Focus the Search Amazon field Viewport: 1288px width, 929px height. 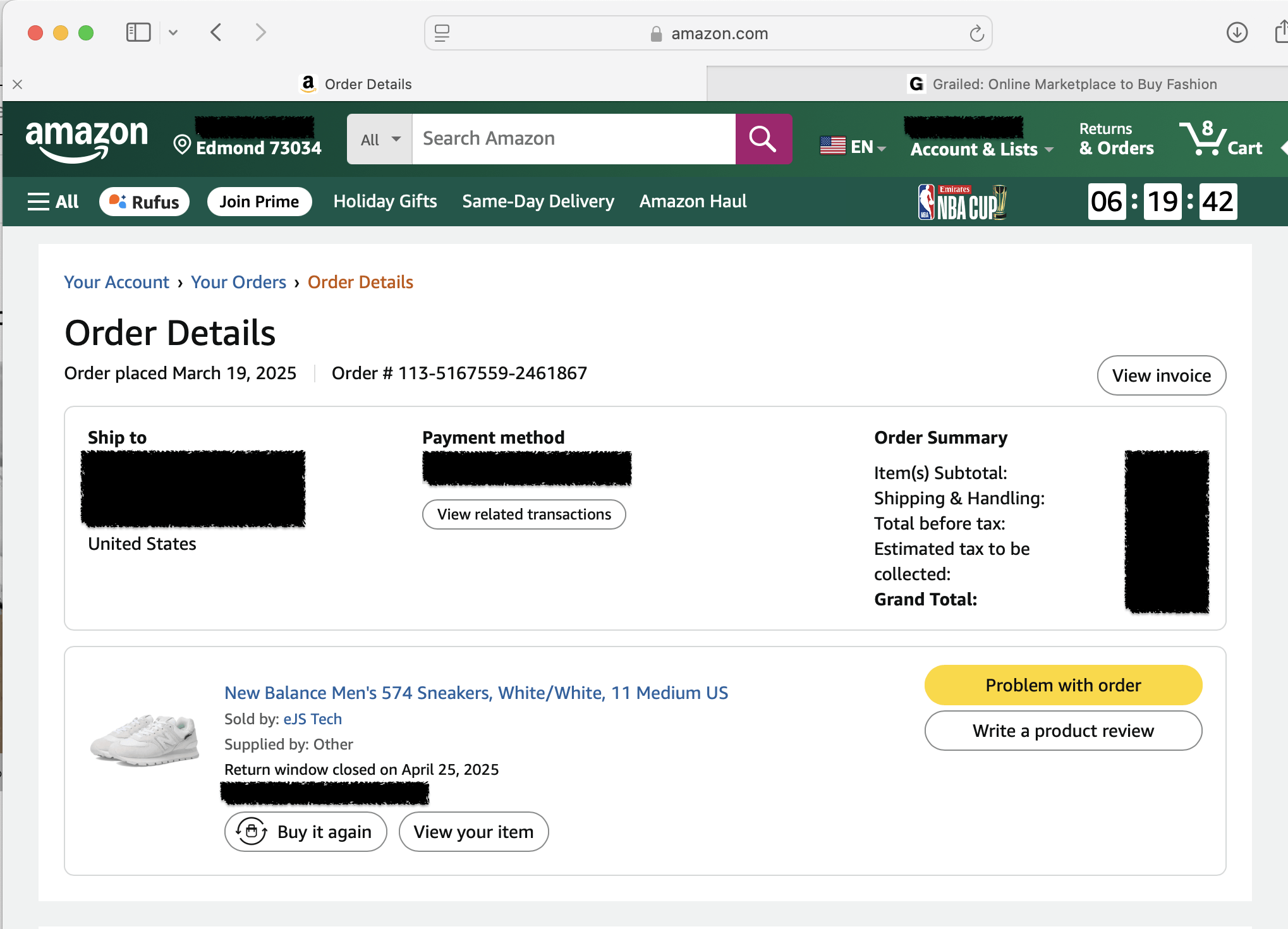(574, 139)
